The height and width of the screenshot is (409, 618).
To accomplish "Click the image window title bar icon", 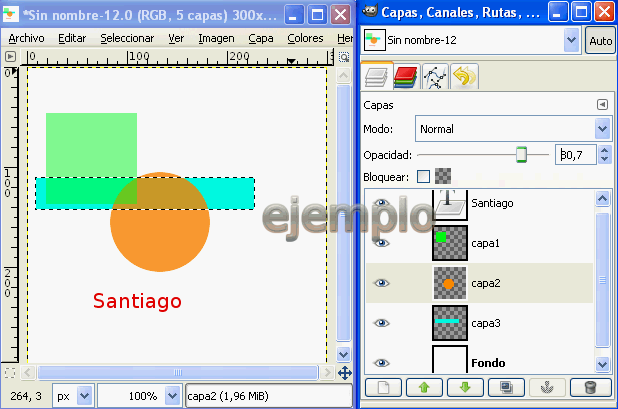I will pyautogui.click(x=11, y=14).
